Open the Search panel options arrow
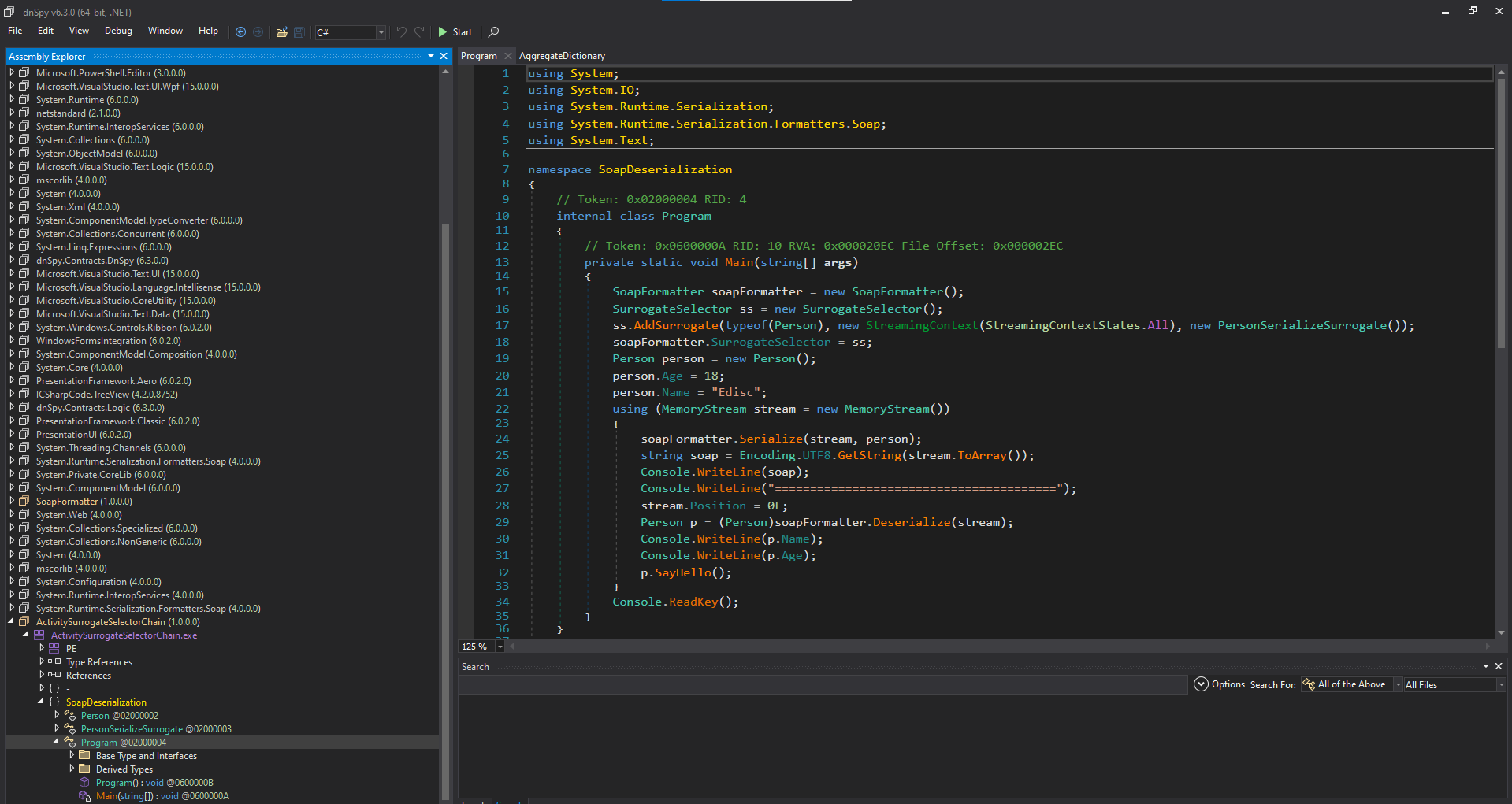The width and height of the screenshot is (1512, 804). point(1486,666)
